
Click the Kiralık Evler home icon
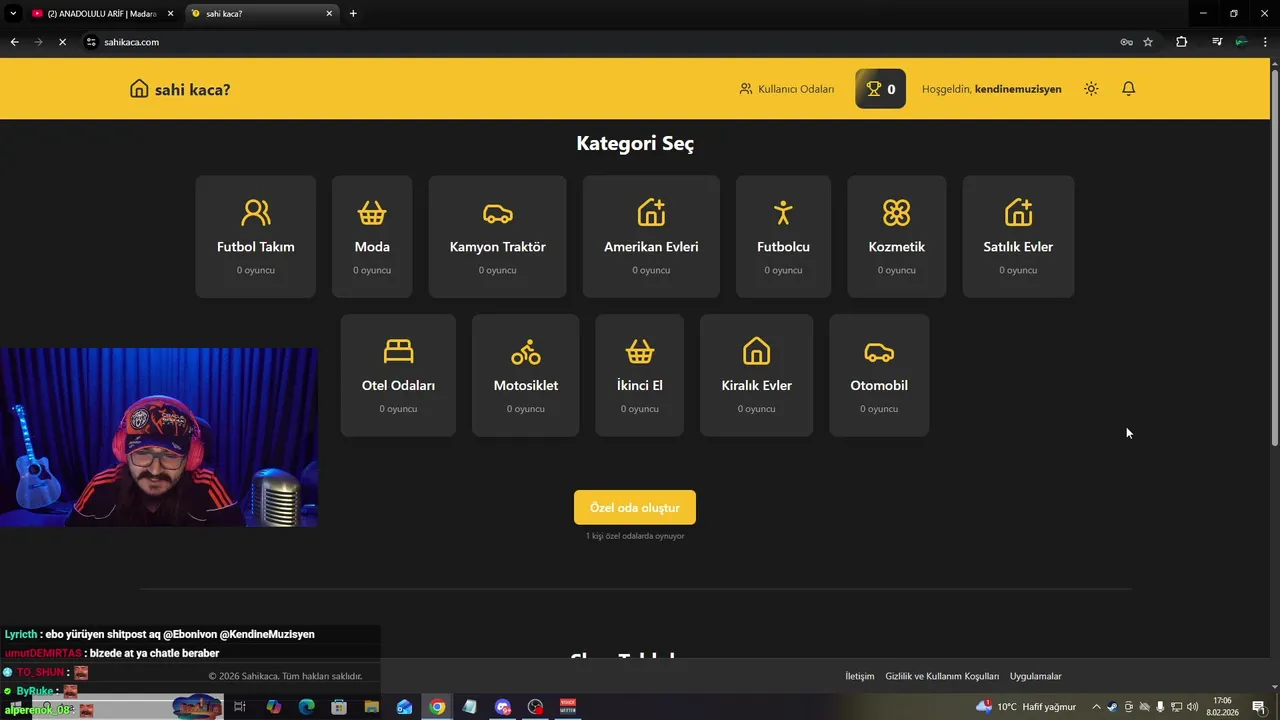[x=757, y=351]
